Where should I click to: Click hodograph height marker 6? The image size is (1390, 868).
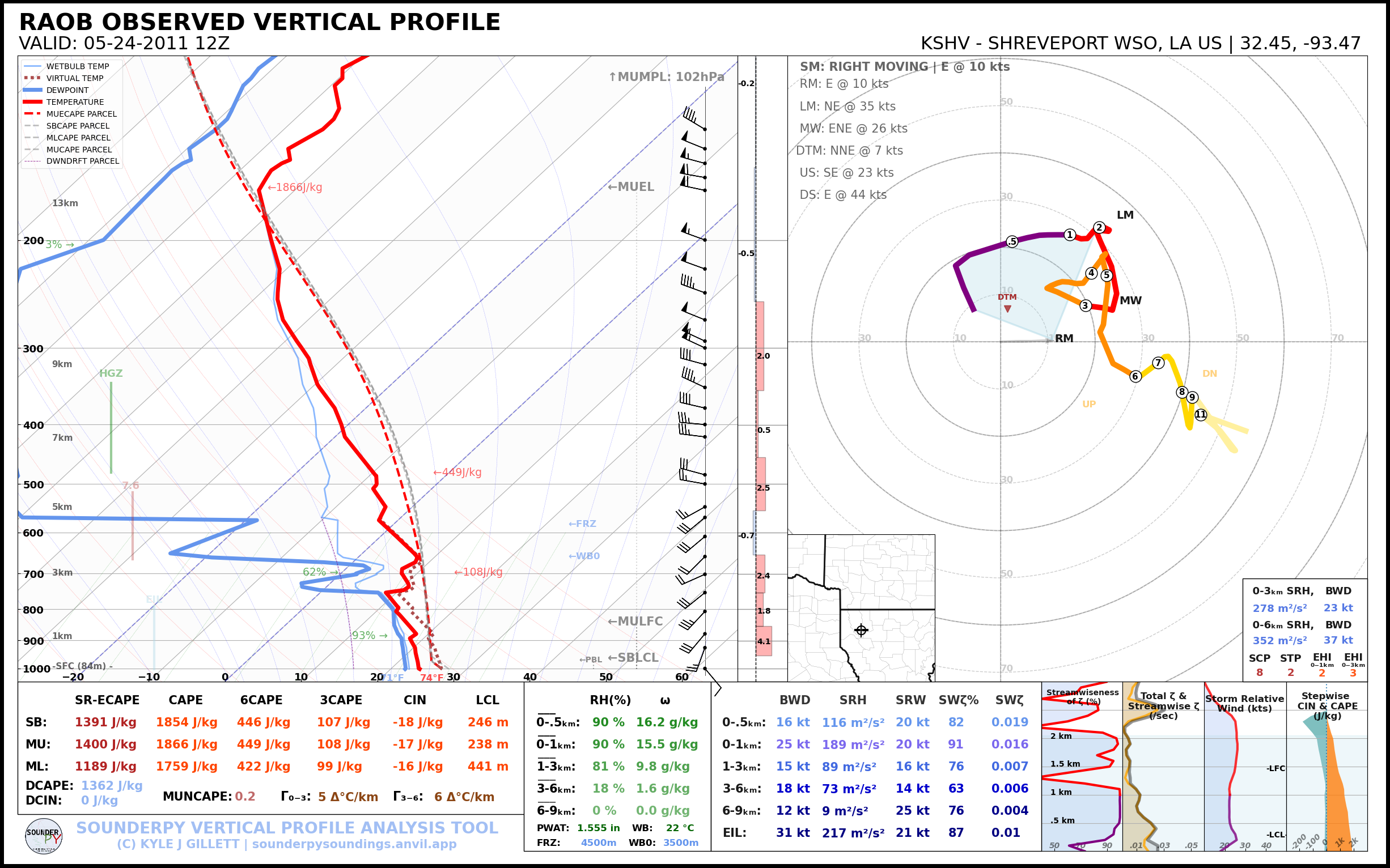(x=1135, y=376)
